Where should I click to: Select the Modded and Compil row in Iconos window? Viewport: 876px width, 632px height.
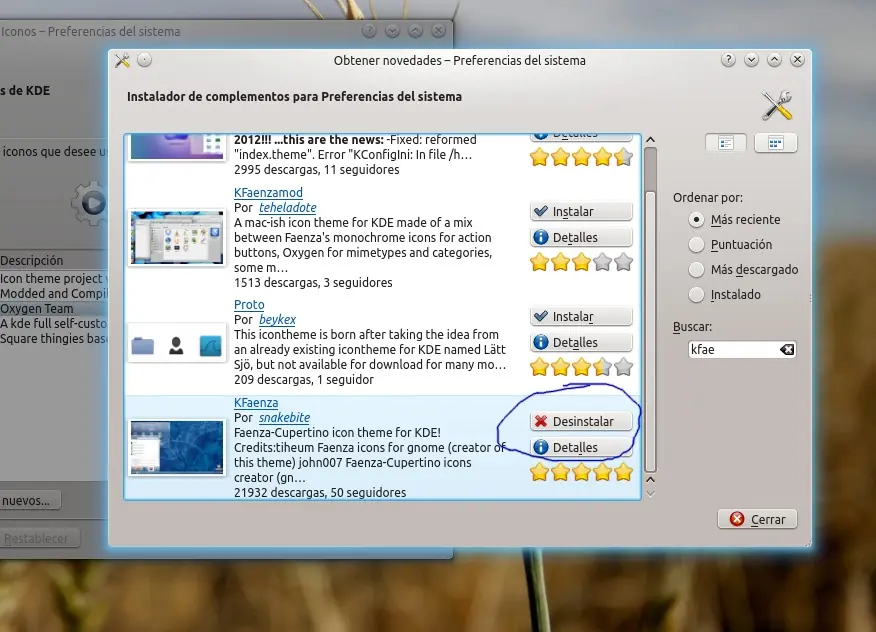[x=54, y=293]
